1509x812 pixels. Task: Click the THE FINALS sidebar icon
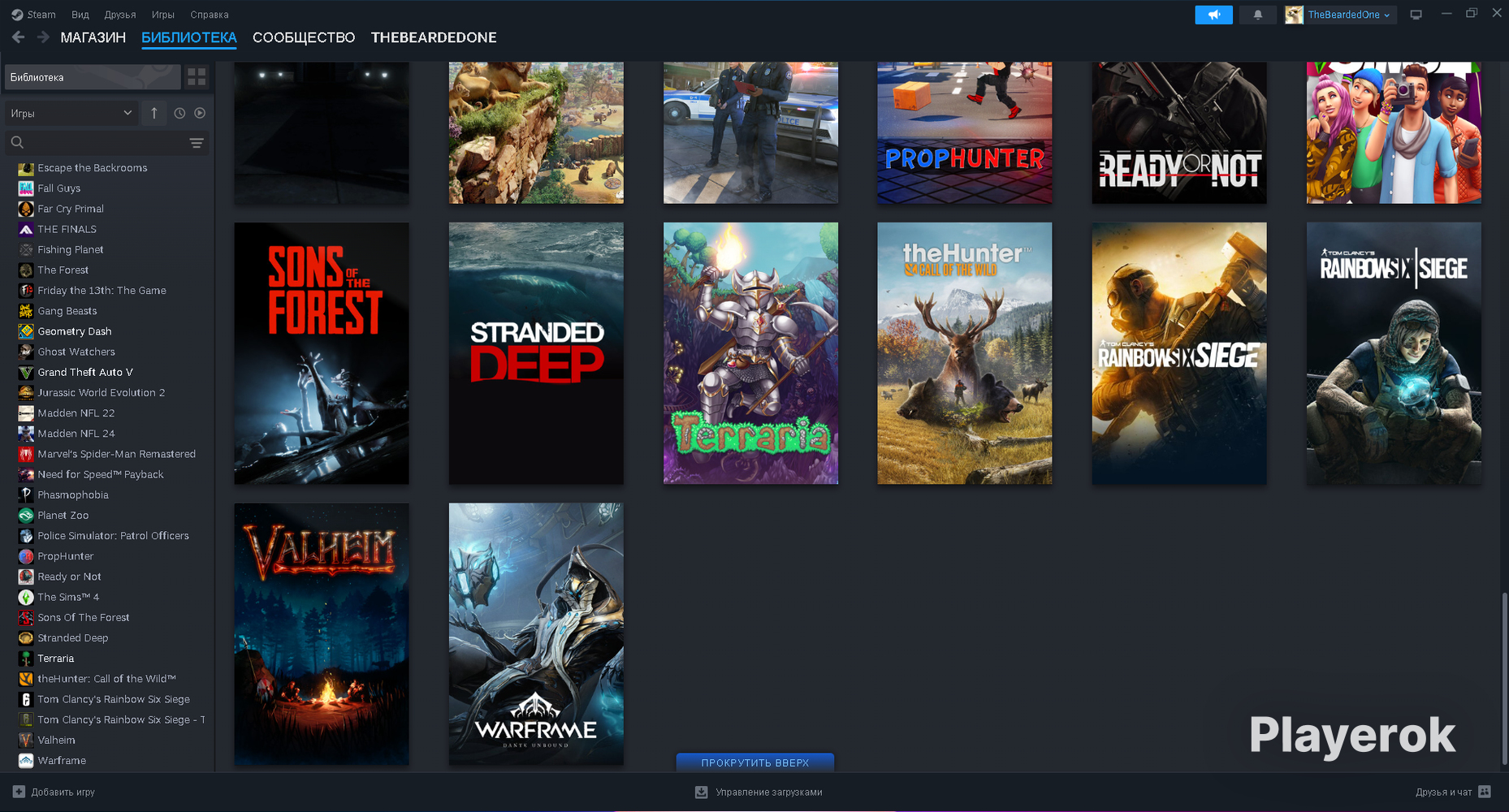click(26, 229)
